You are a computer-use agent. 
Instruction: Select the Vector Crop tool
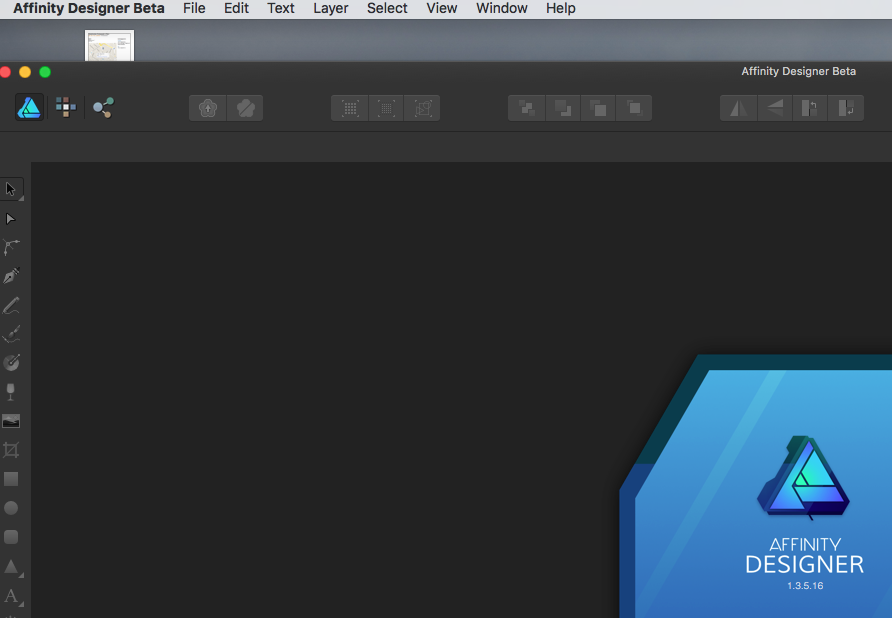click(x=11, y=450)
